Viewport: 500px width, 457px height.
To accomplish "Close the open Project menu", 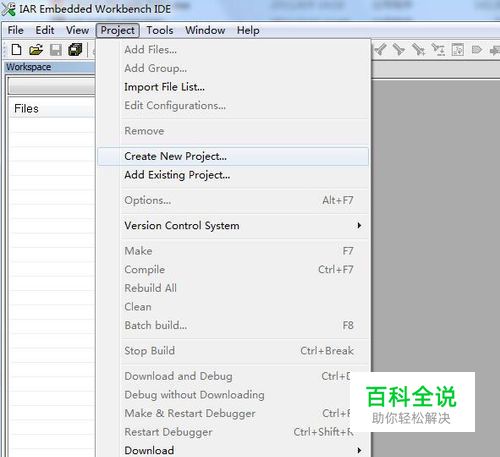I will click(118, 30).
